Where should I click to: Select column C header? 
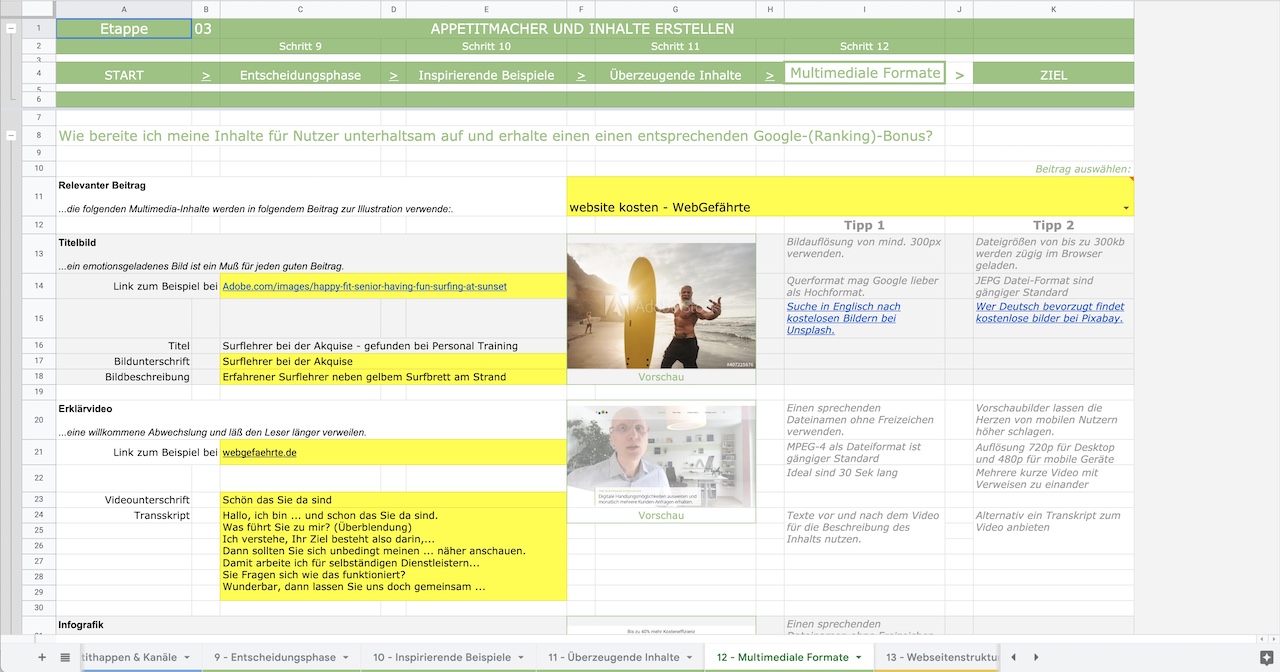pyautogui.click(x=301, y=9)
